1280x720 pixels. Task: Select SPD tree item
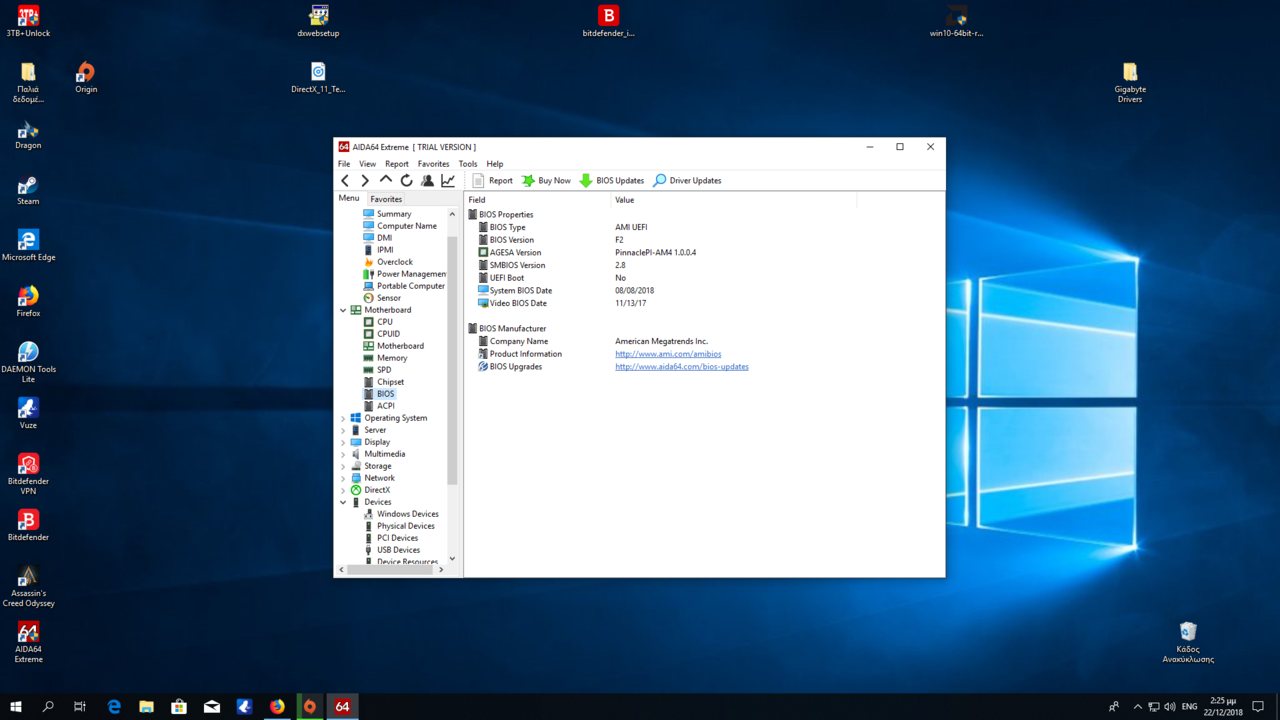(384, 370)
